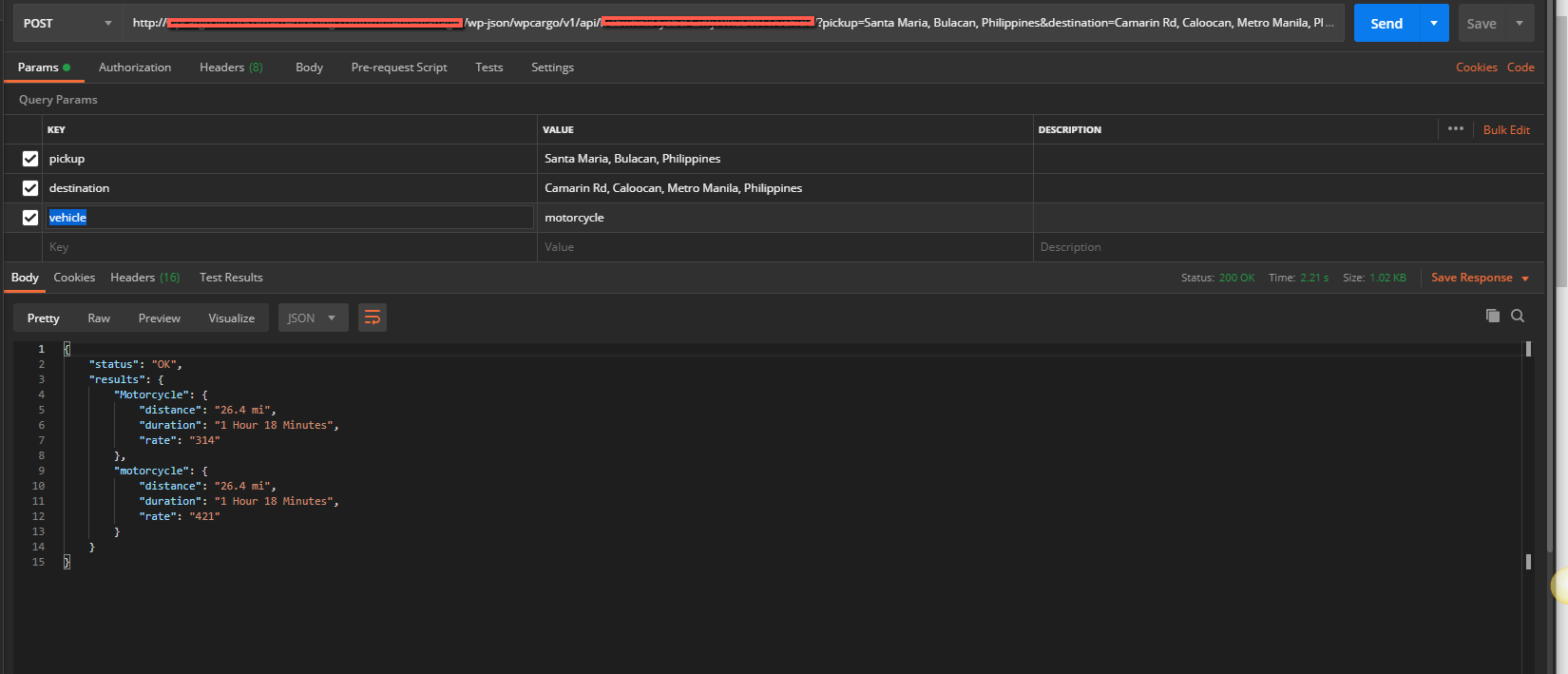This screenshot has width=1568, height=674.
Task: Click the 200 OK status text
Action: tap(1236, 278)
